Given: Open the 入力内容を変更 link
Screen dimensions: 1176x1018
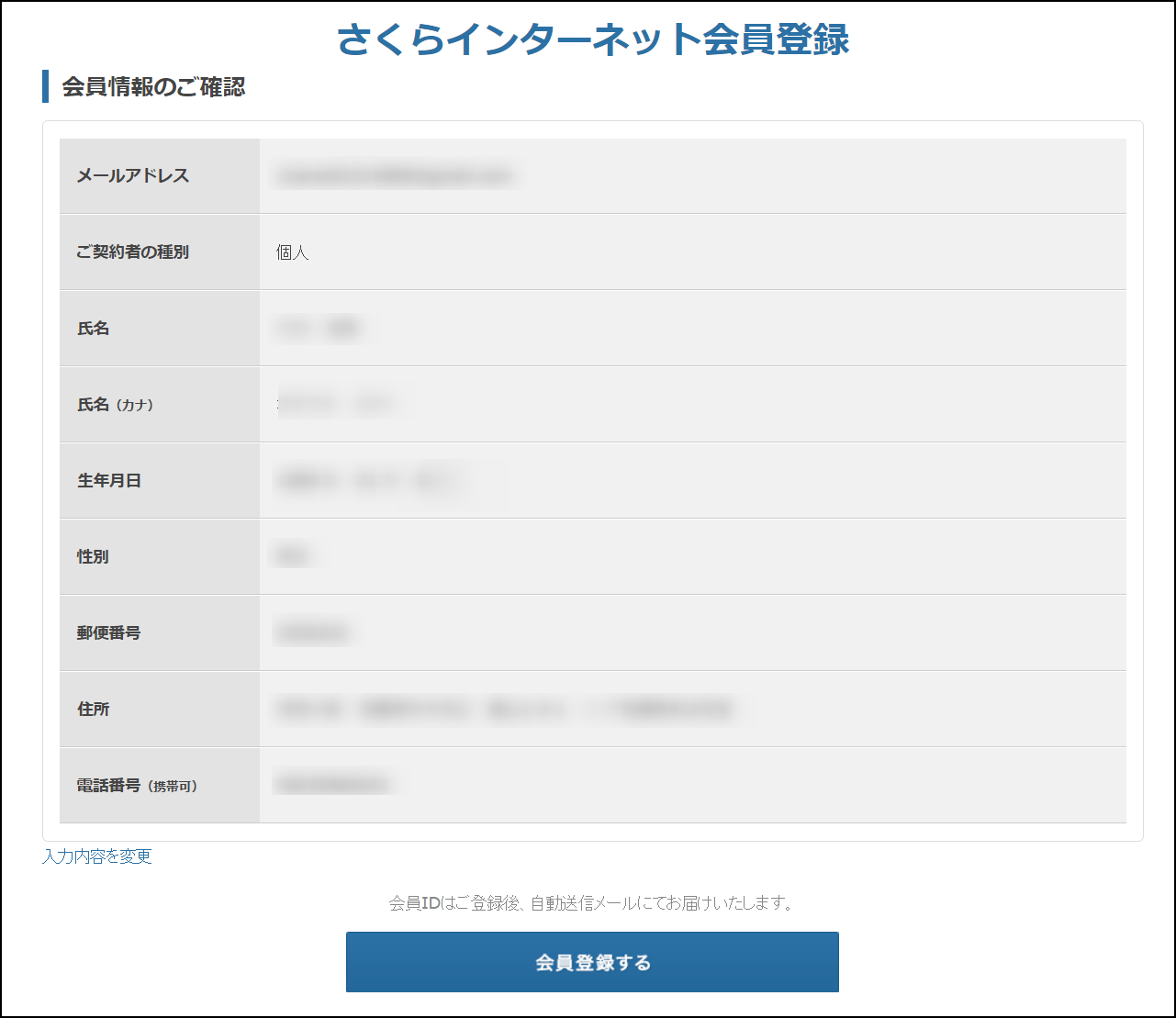Looking at the screenshot, I should (97, 856).
